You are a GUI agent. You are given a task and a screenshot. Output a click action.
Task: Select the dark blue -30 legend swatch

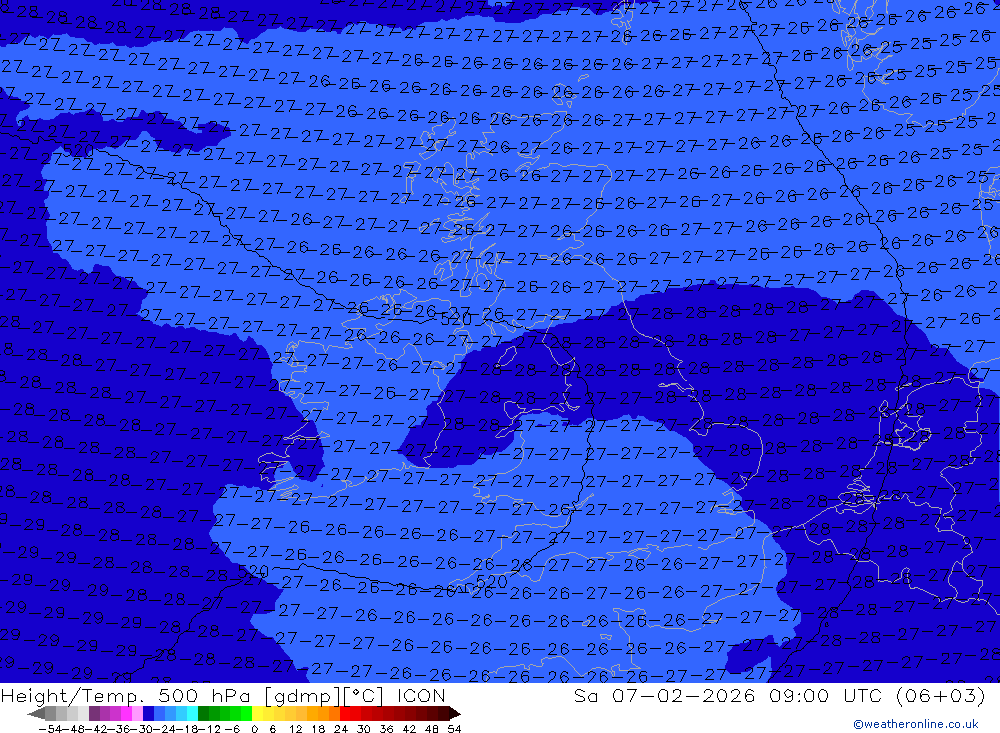pyautogui.click(x=149, y=713)
